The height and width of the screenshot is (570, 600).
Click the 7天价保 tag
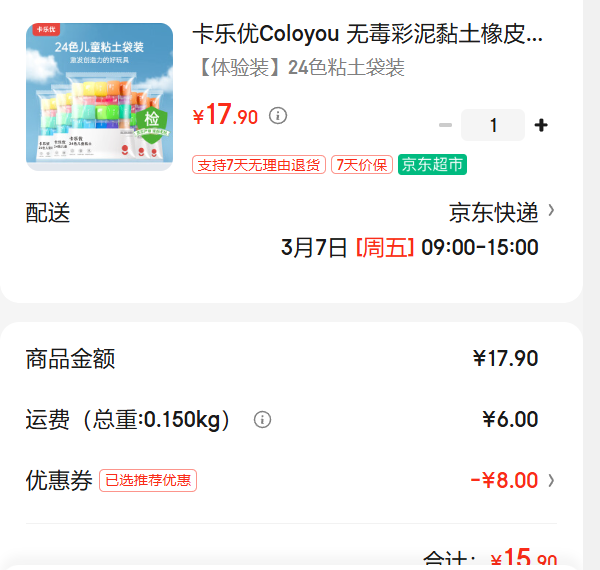pyautogui.click(x=362, y=165)
